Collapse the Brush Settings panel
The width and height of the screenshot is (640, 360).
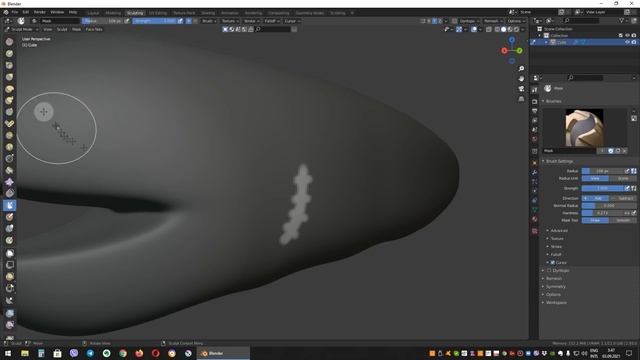point(559,161)
